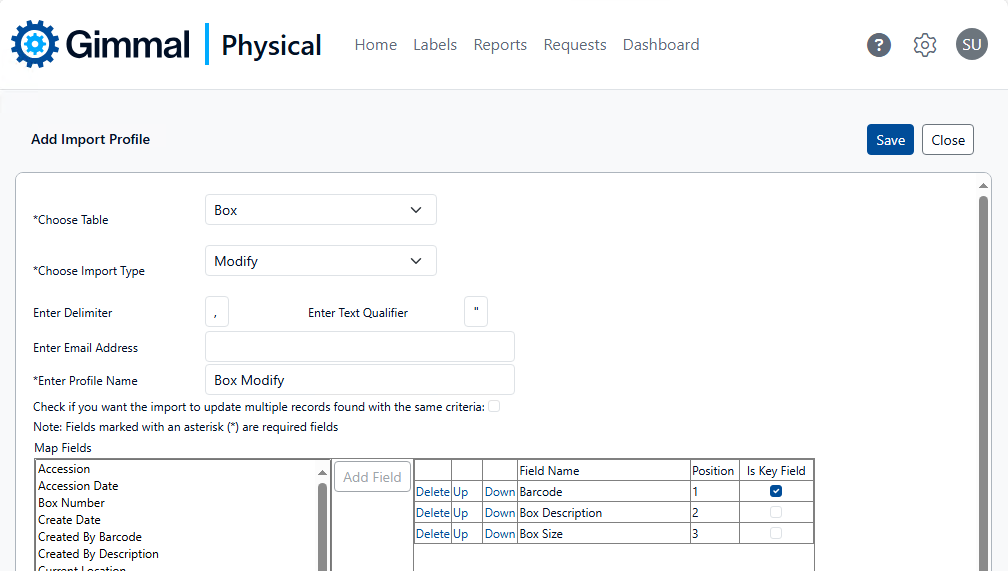Click the Save button

890,140
